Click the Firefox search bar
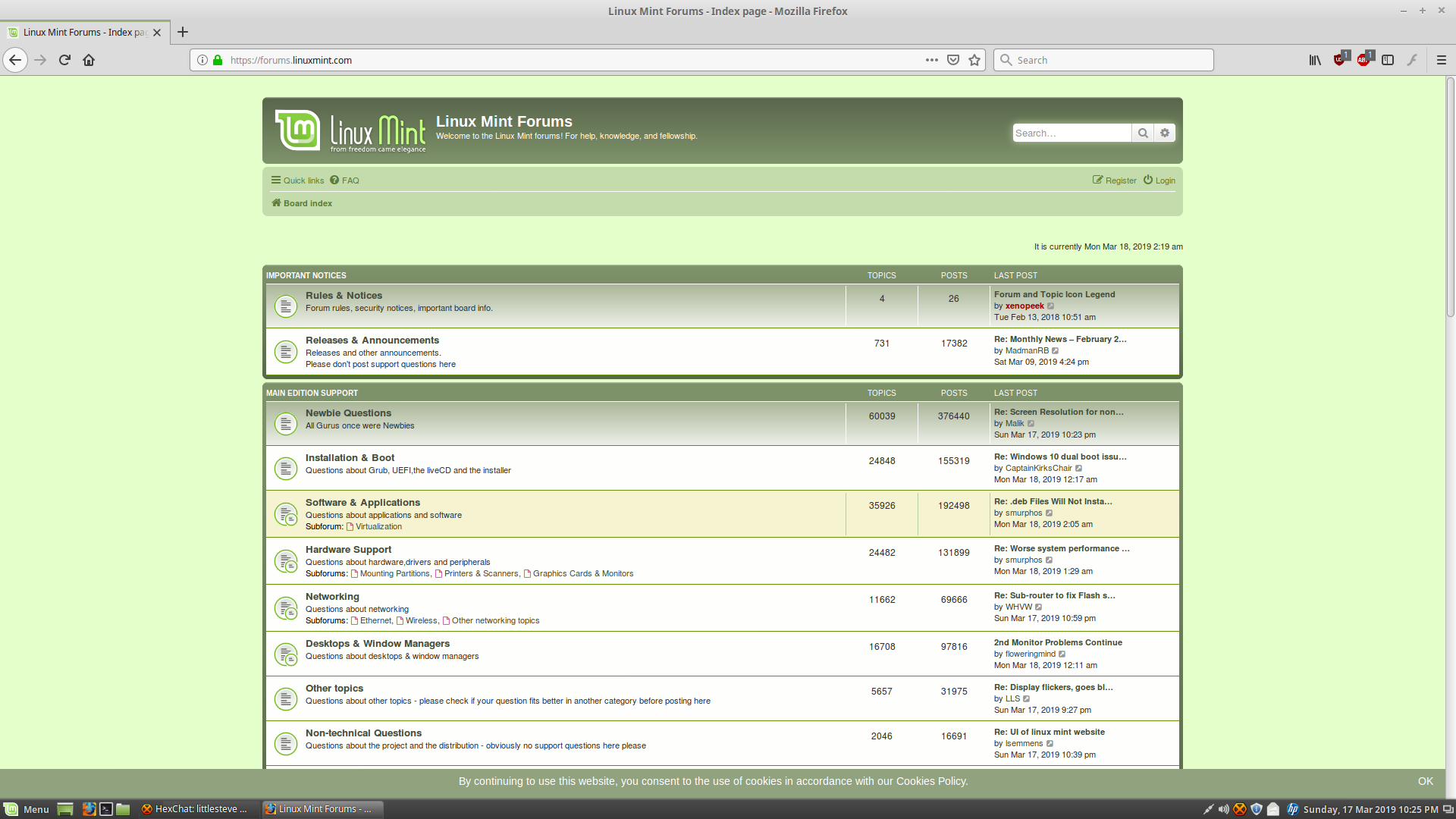Viewport: 1456px width, 819px height. [x=1103, y=60]
